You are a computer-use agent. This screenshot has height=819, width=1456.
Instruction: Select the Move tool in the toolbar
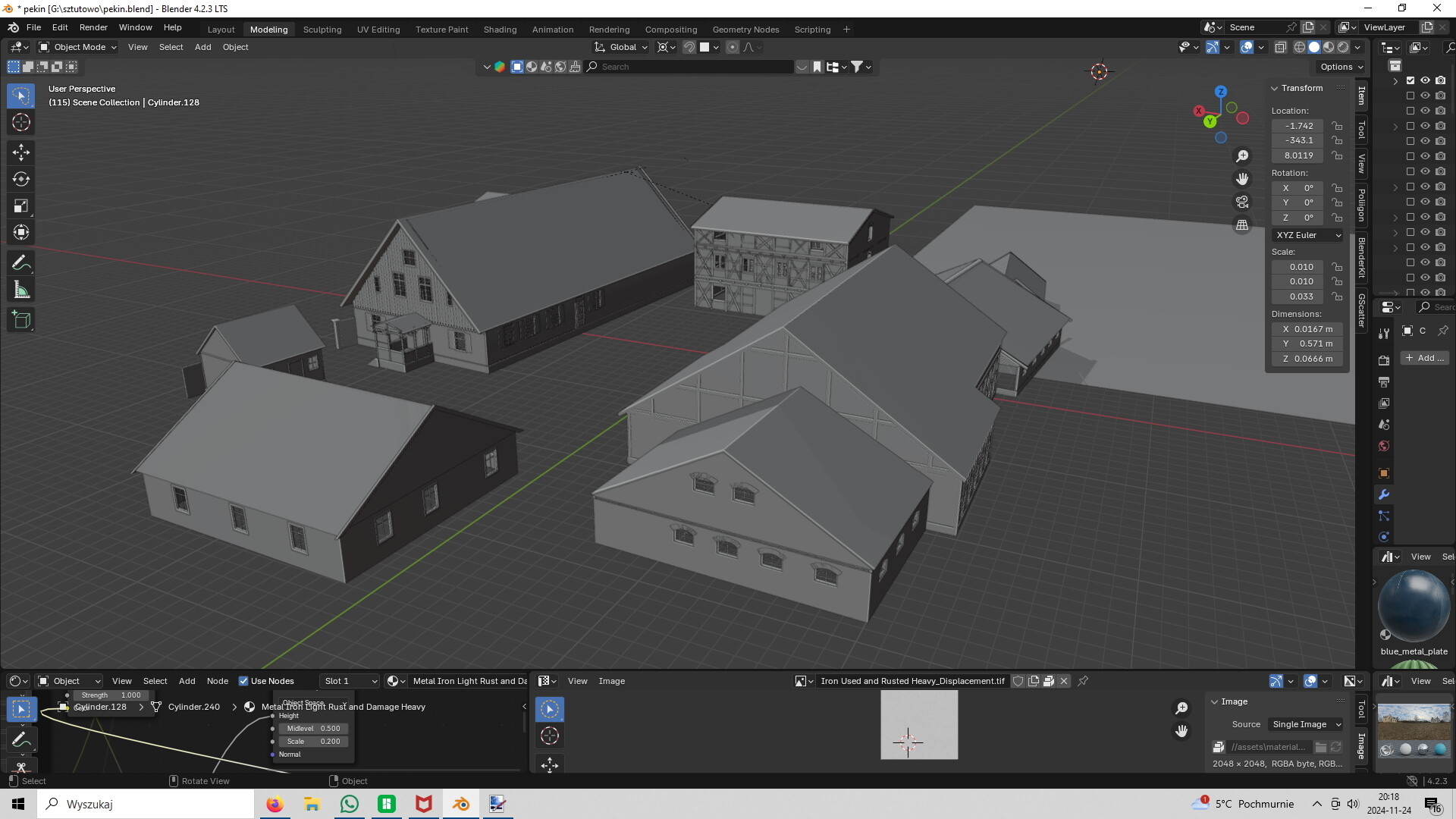click(21, 152)
